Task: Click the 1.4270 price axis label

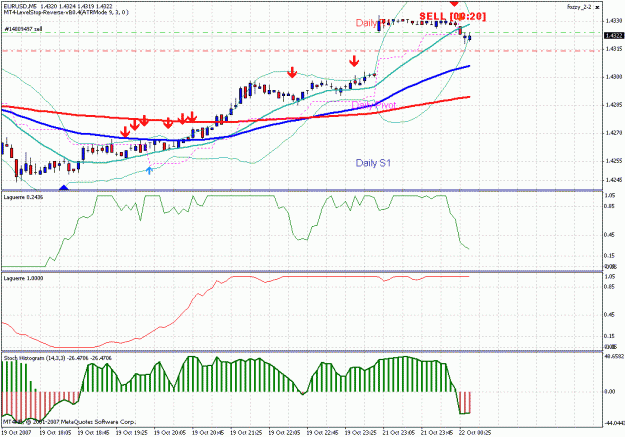Action: coord(613,133)
